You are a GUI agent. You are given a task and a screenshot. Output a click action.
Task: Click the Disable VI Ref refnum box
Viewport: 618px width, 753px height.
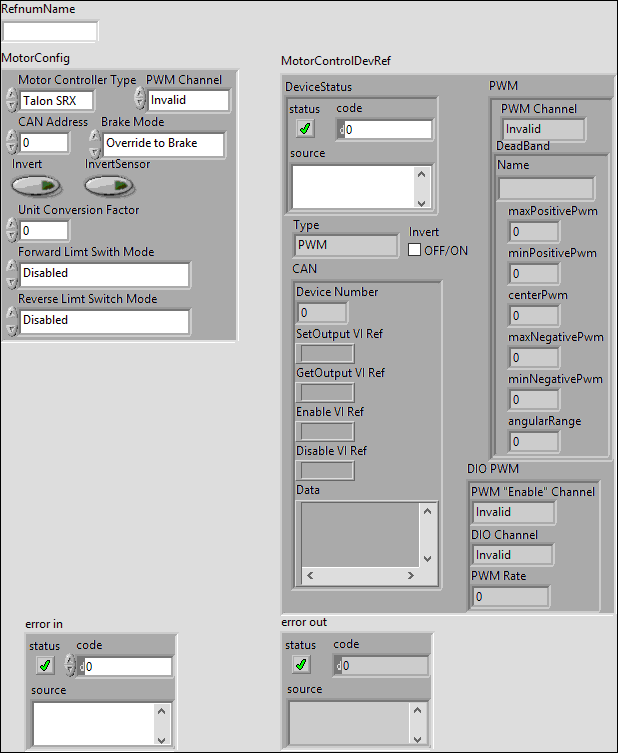[x=326, y=471]
